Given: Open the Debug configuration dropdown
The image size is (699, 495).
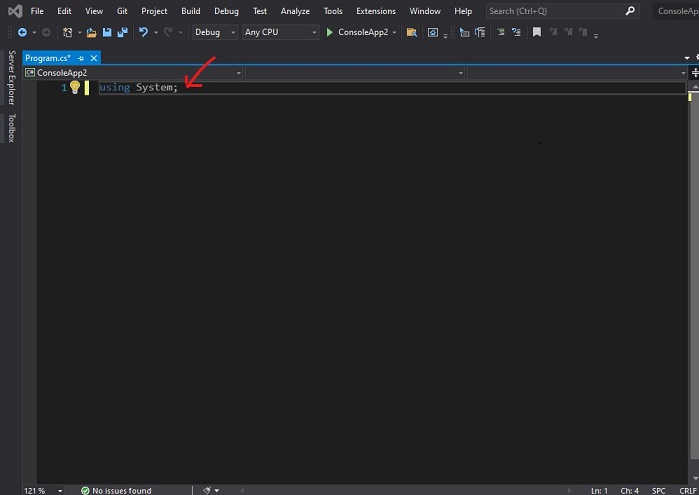Looking at the screenshot, I should 214,32.
